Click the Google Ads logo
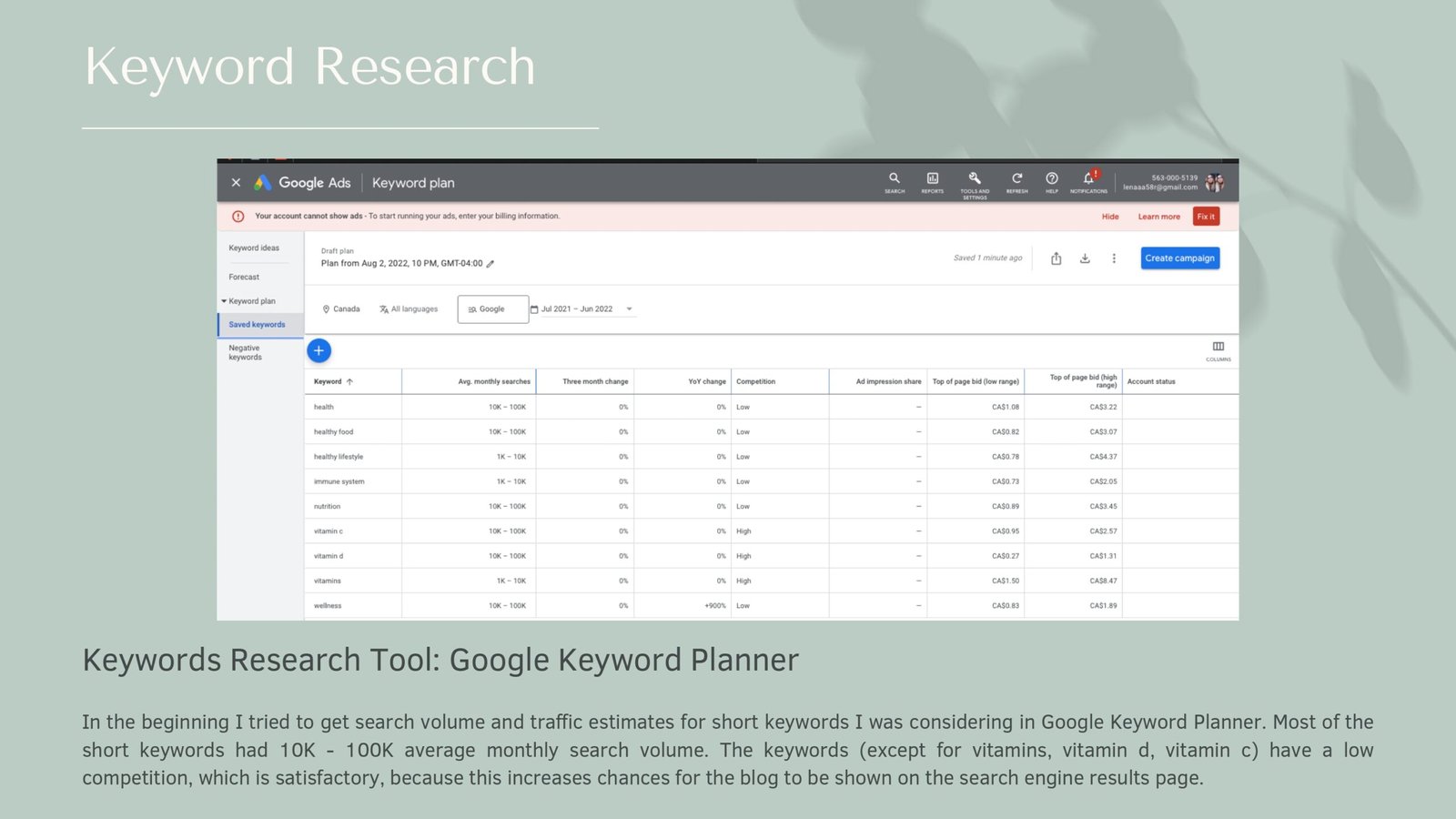 point(302,183)
